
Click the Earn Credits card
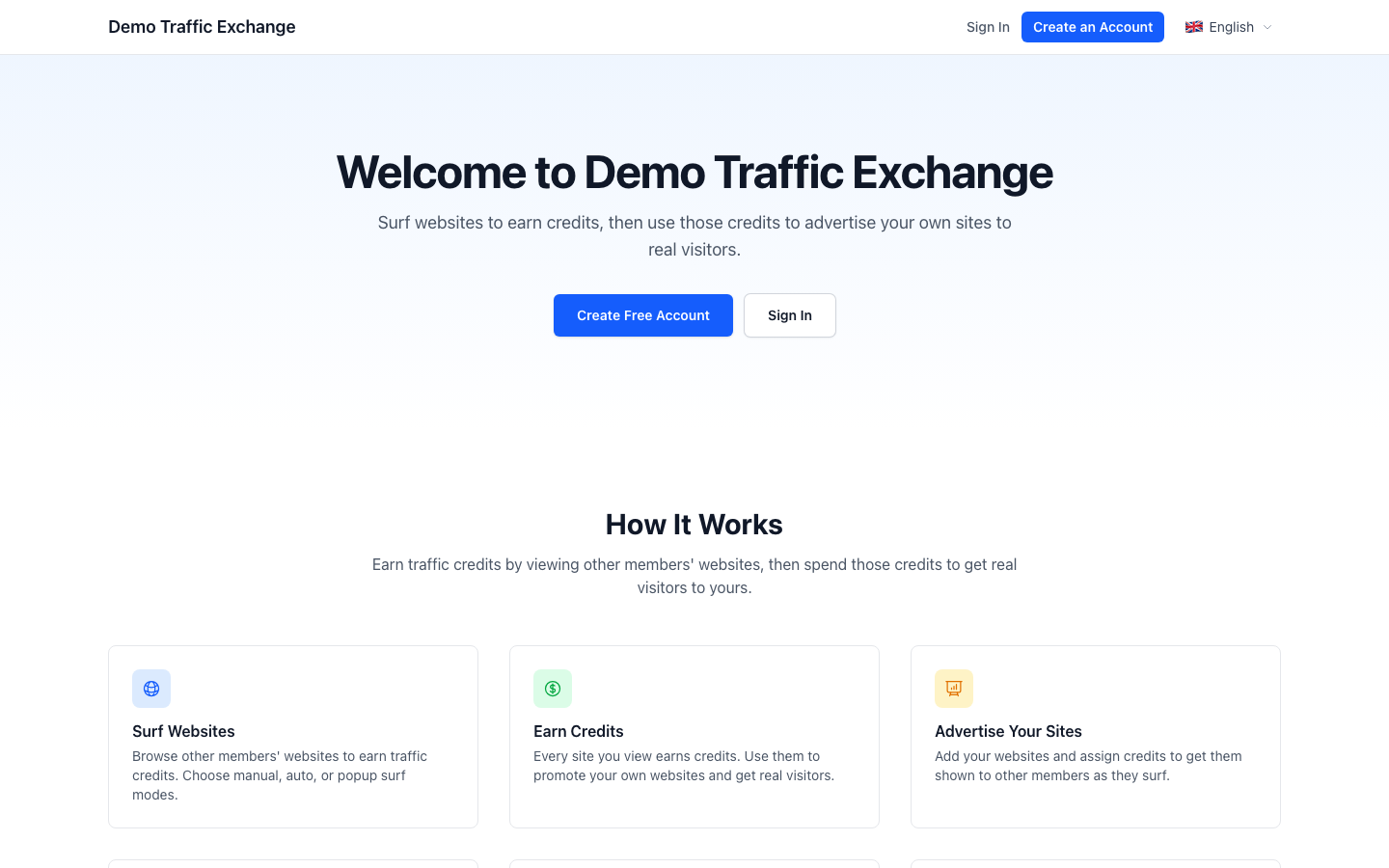pos(694,736)
